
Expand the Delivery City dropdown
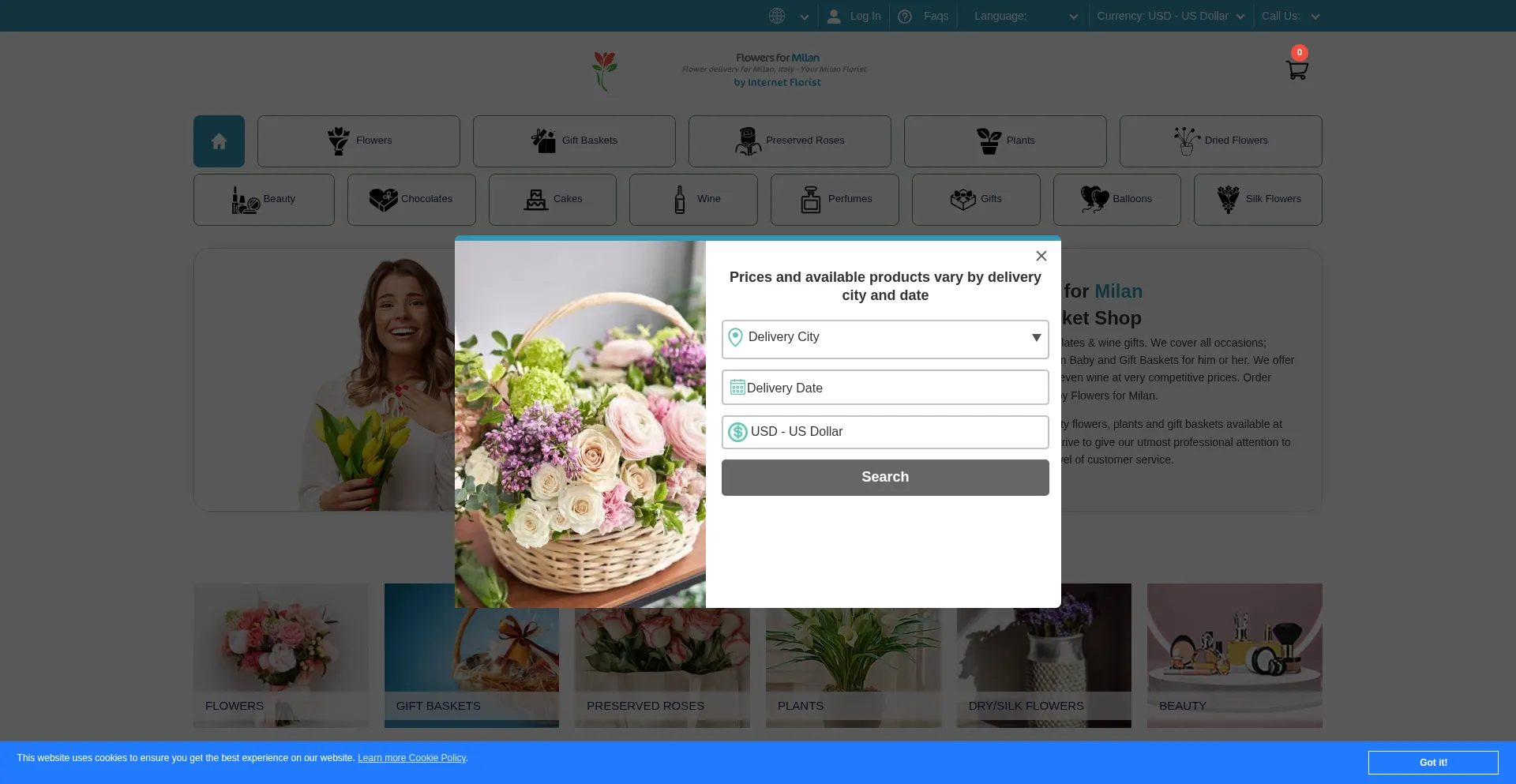[x=1036, y=338]
